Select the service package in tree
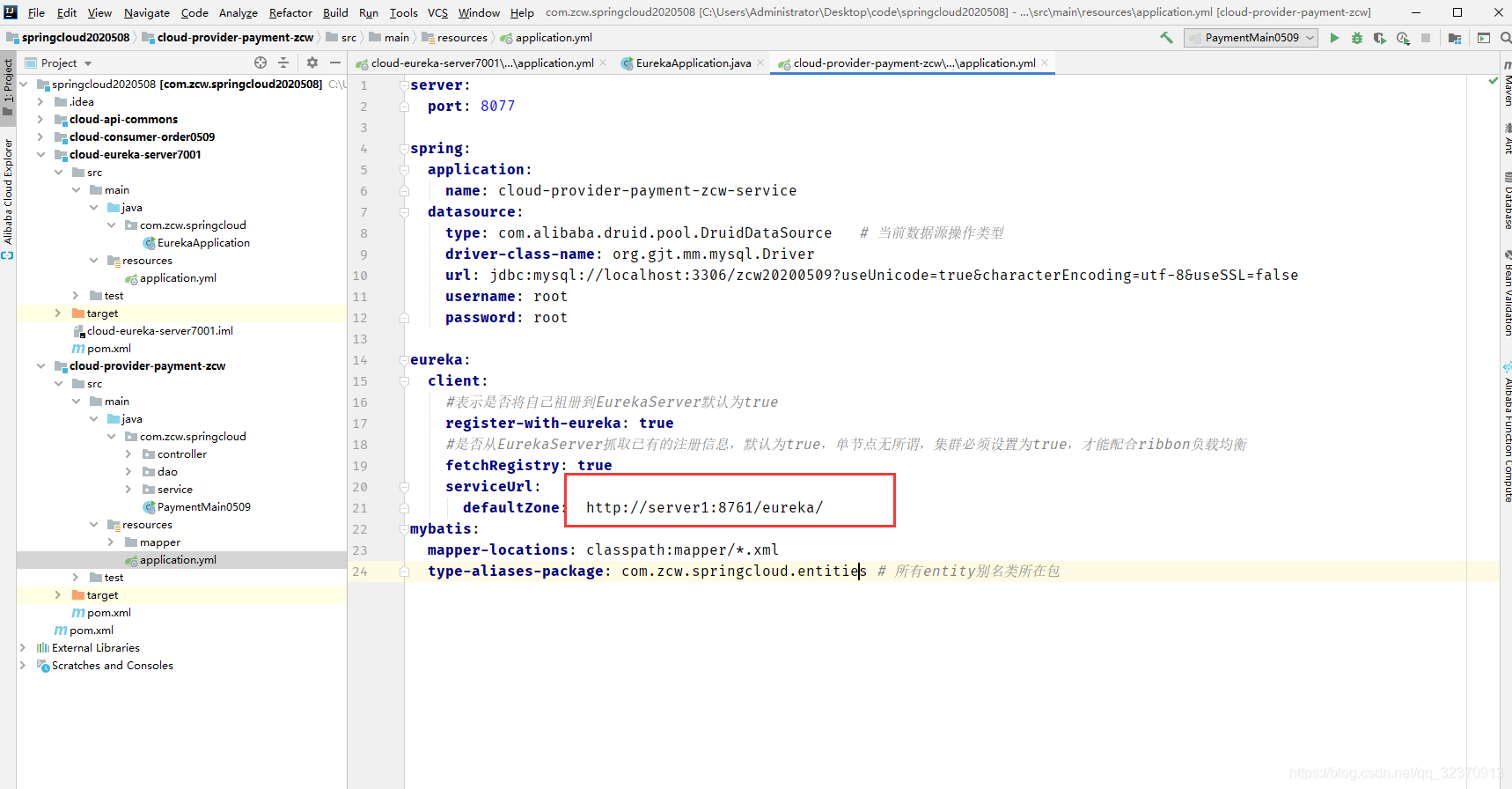This screenshot has width=1512, height=789. tap(174, 490)
